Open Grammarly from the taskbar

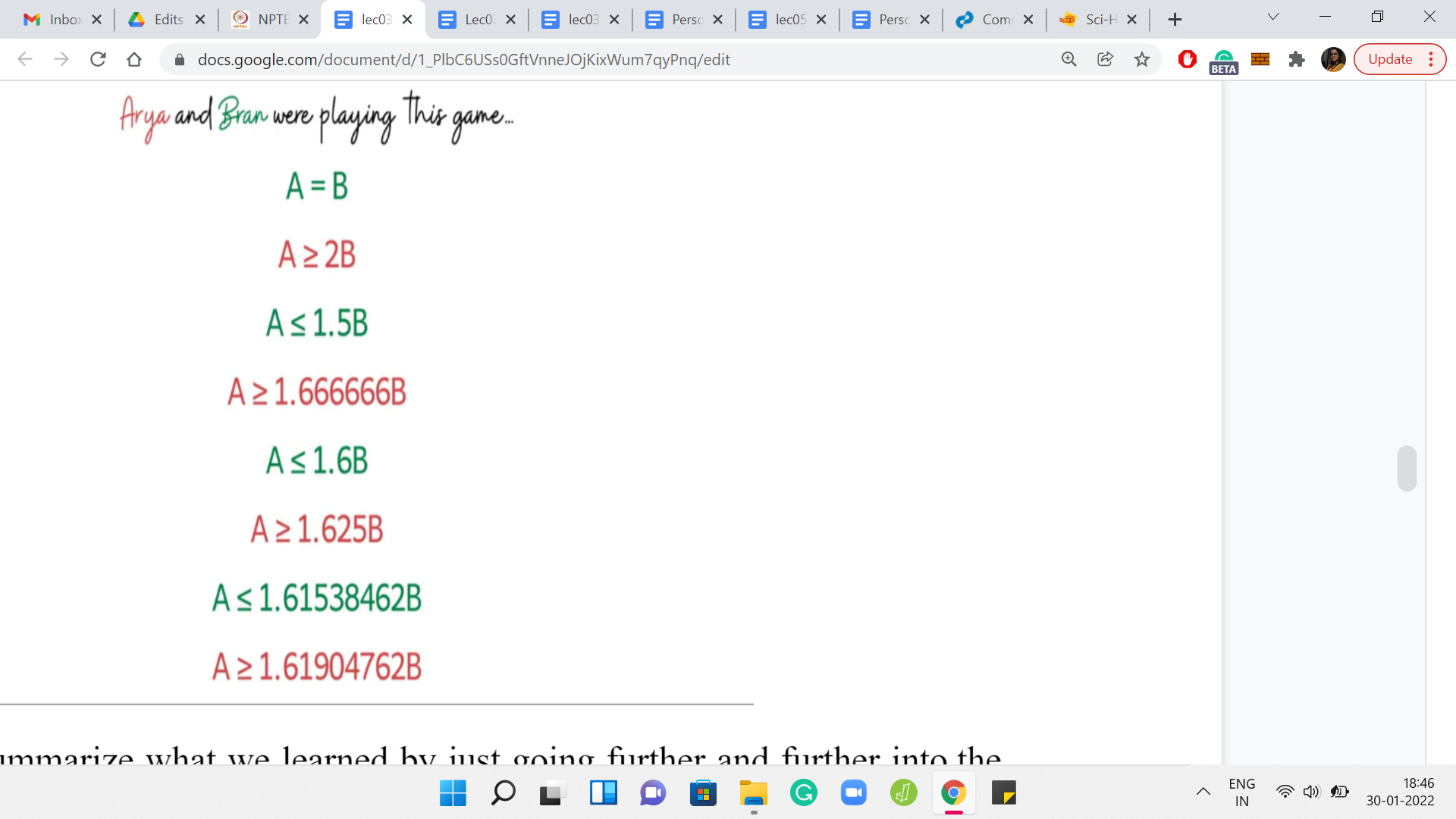tap(803, 793)
